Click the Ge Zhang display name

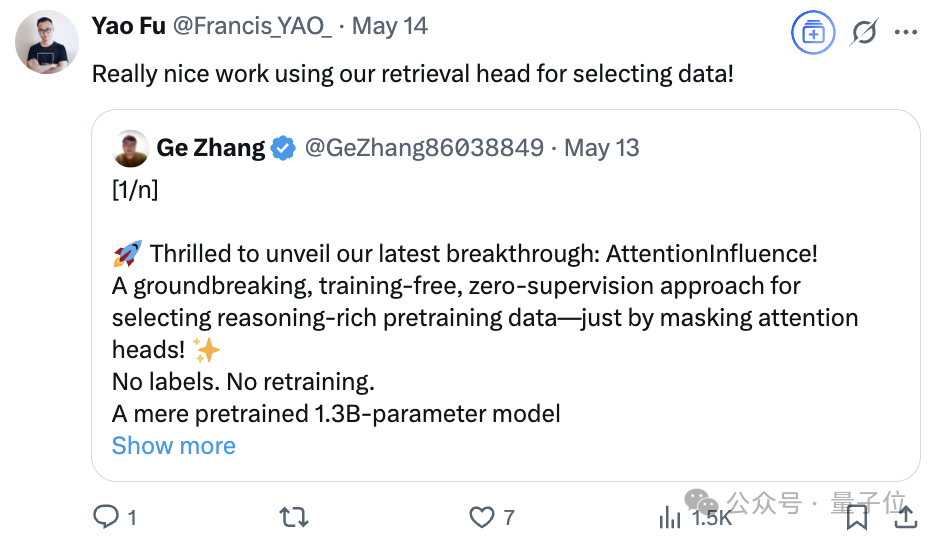pos(211,148)
